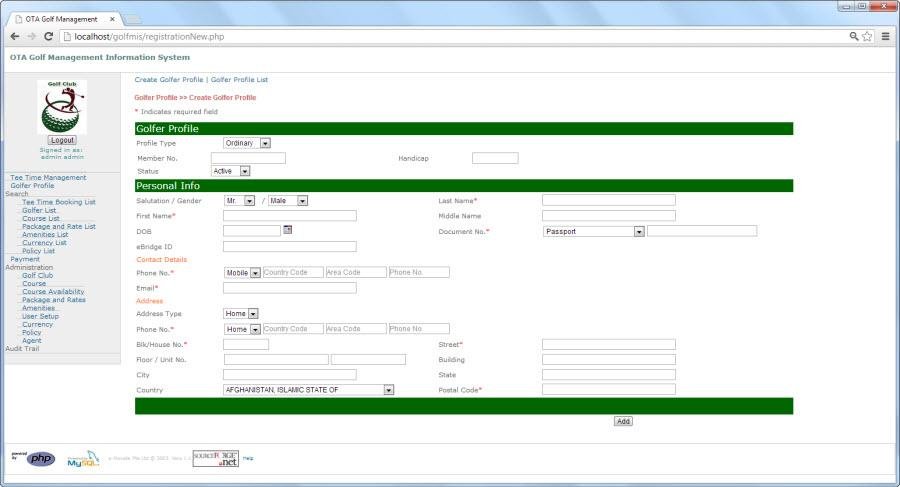Click the browser address bar URL
The width and height of the screenshot is (900, 487).
(x=149, y=36)
